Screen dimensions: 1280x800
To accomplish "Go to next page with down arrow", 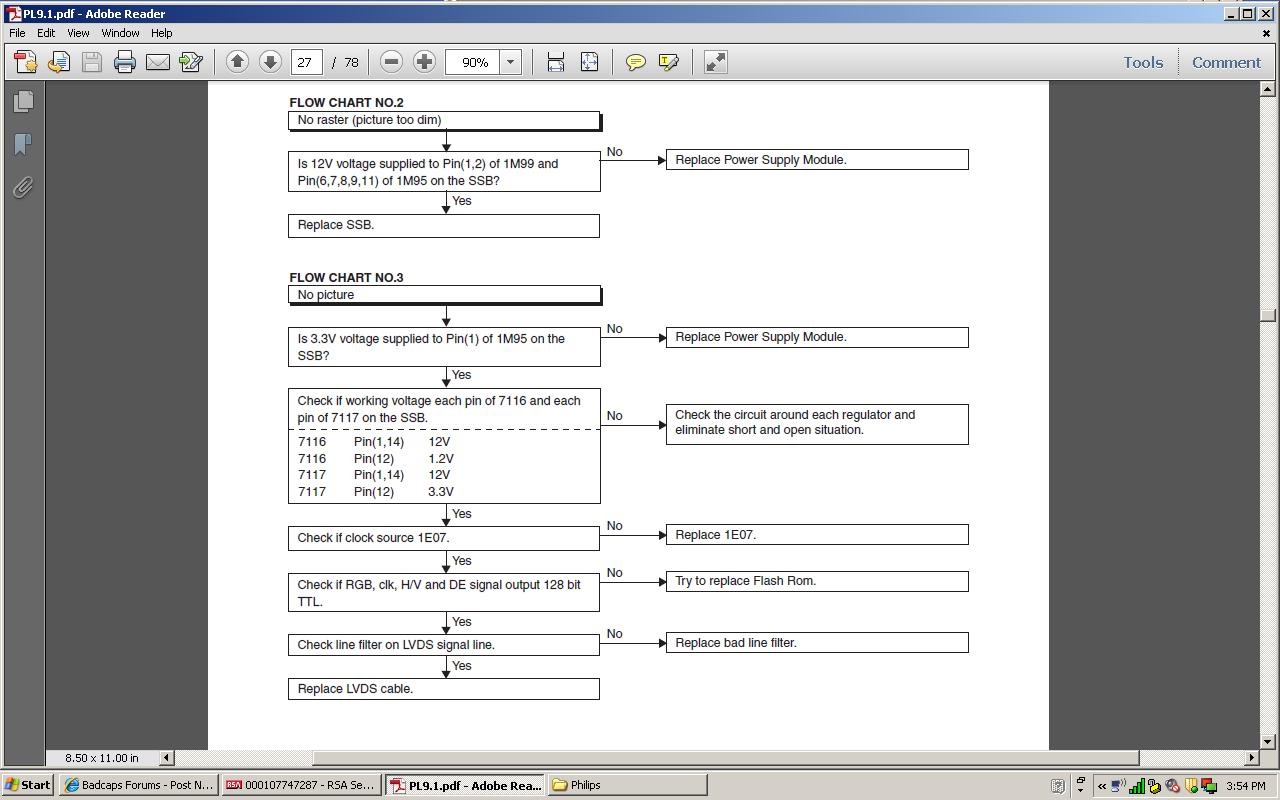I will click(270, 62).
